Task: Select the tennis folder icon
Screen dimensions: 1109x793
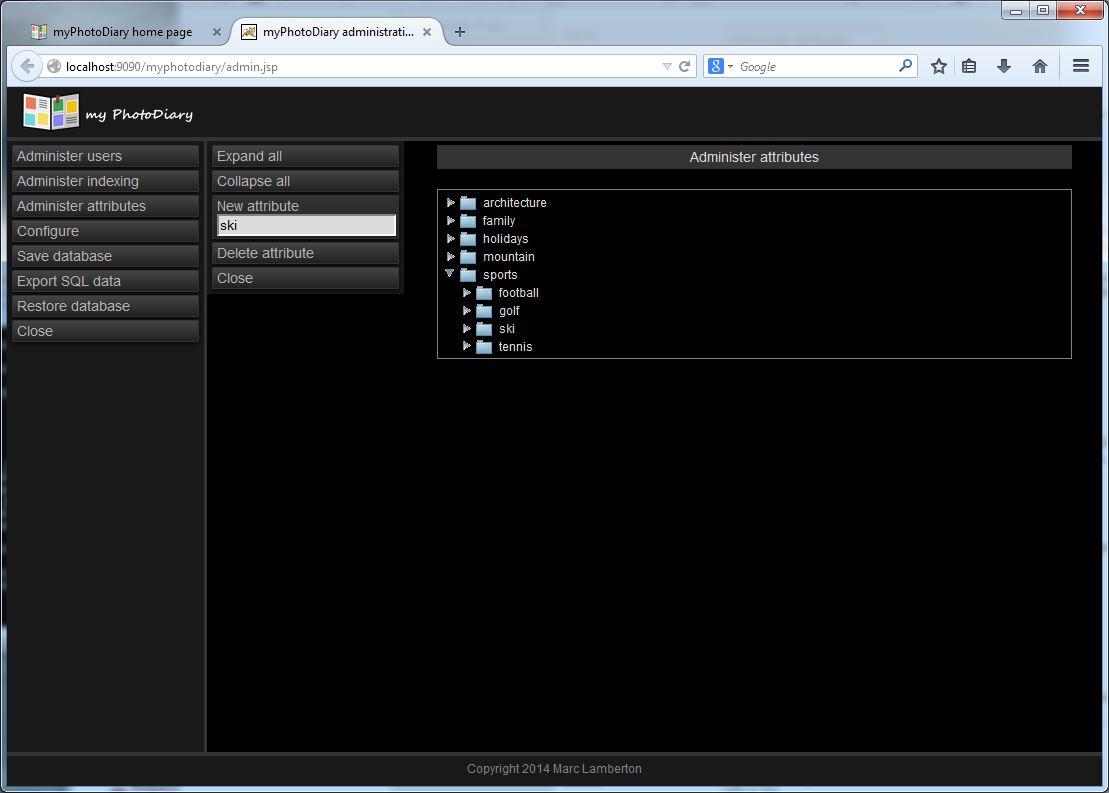Action: click(x=484, y=347)
